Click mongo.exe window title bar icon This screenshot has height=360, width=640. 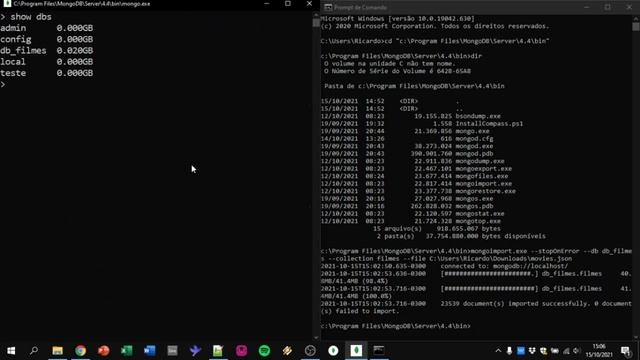(7, 4)
